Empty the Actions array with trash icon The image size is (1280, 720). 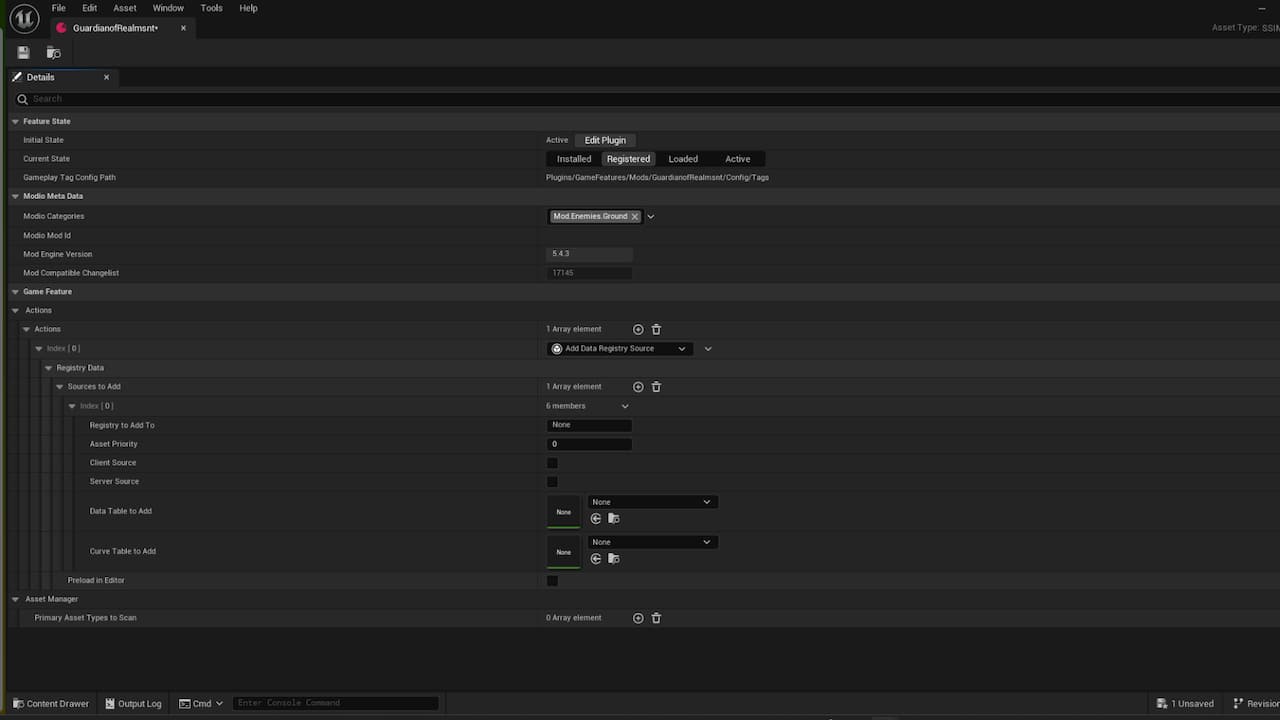tap(656, 329)
